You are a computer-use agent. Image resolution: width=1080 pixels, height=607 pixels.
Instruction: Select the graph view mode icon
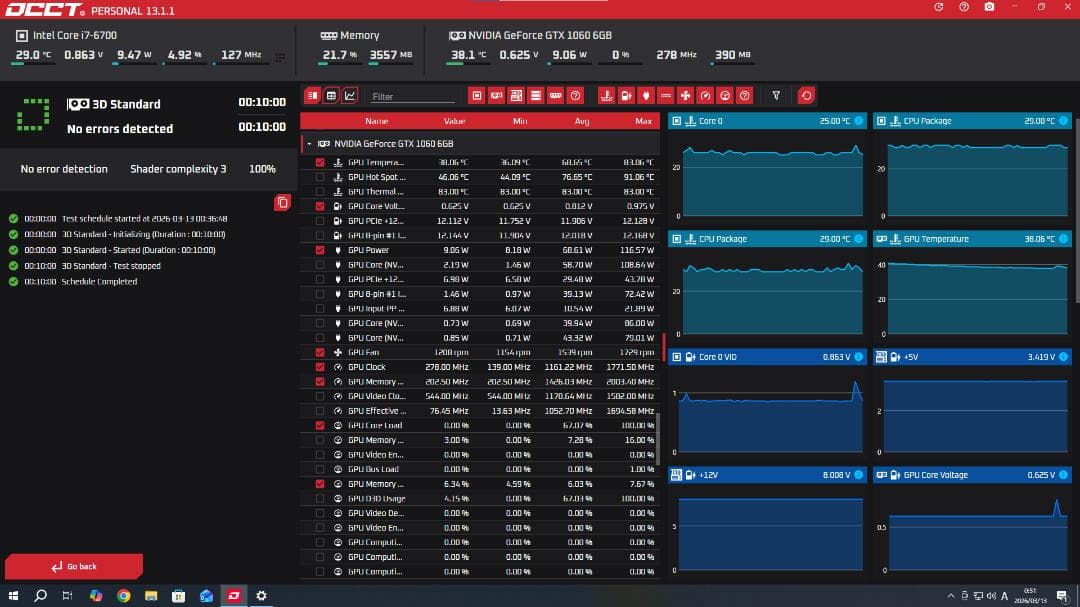[350, 96]
